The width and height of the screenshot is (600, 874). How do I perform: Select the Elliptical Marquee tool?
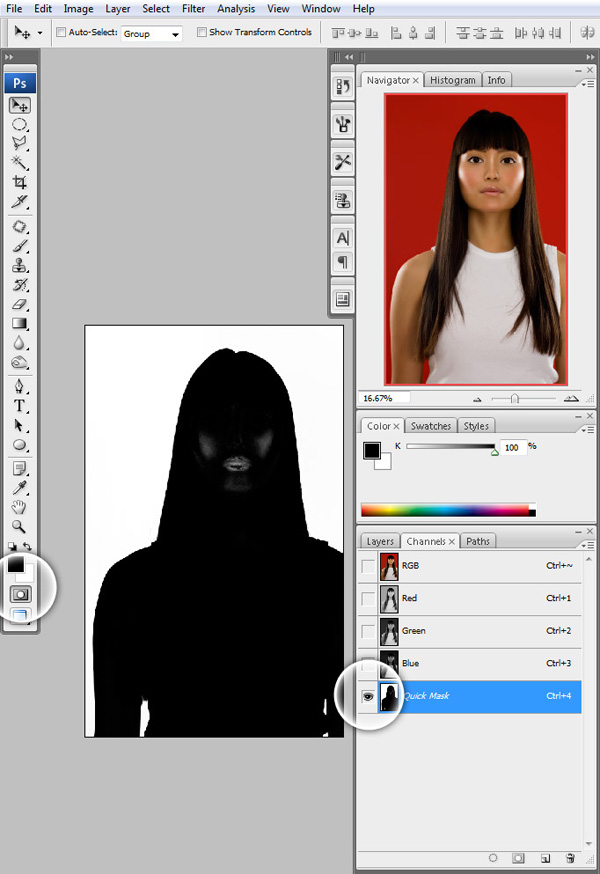tap(20, 124)
